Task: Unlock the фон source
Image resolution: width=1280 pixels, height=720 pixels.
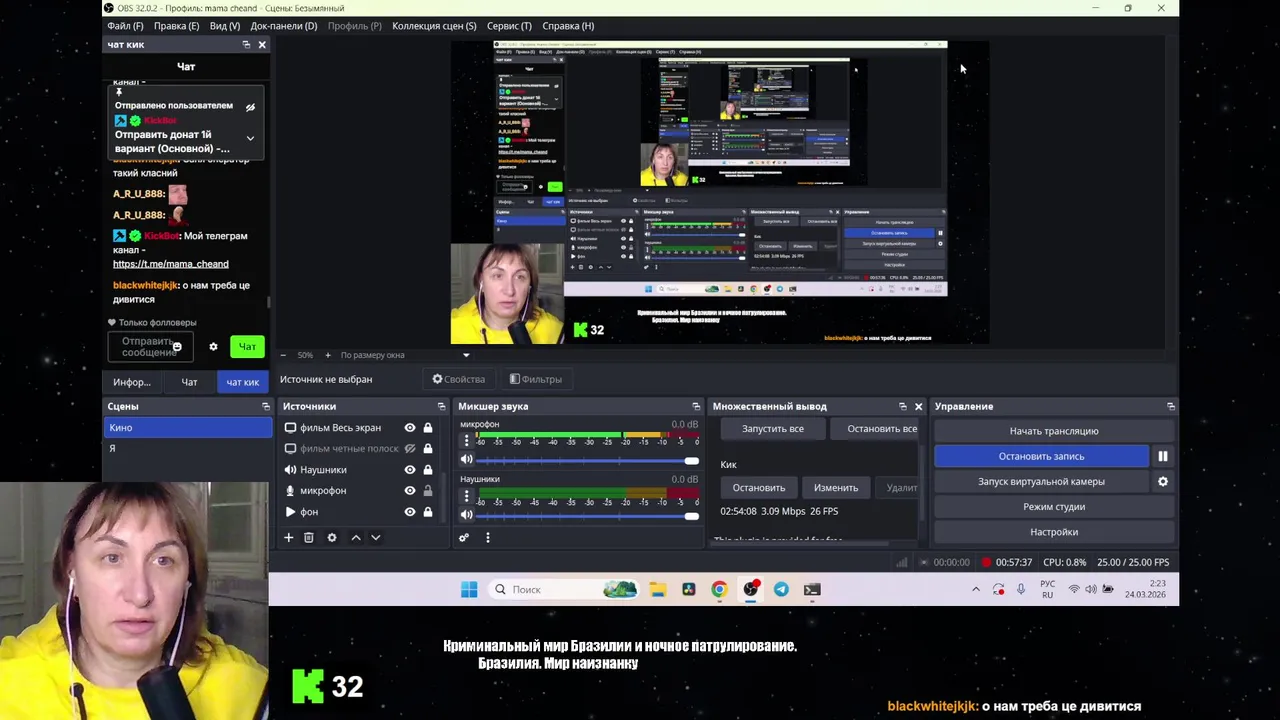Action: point(428,512)
